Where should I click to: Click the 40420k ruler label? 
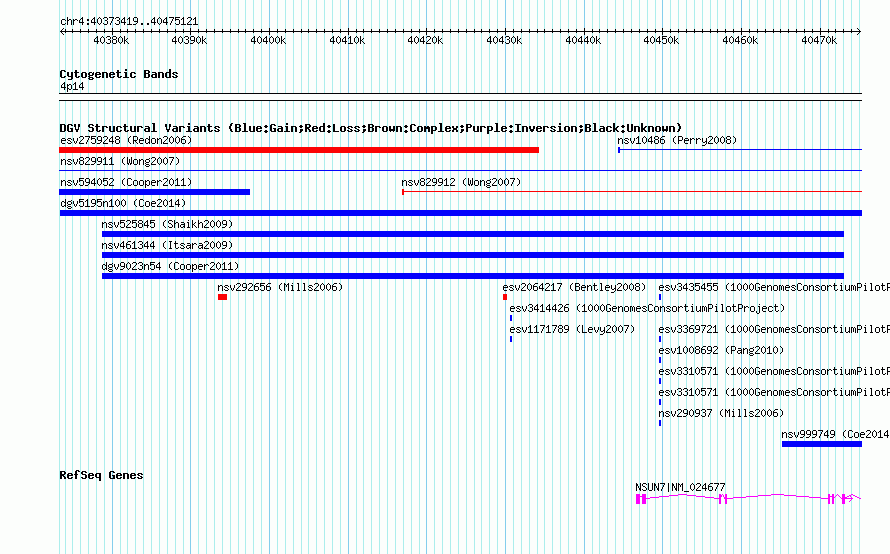[425, 40]
